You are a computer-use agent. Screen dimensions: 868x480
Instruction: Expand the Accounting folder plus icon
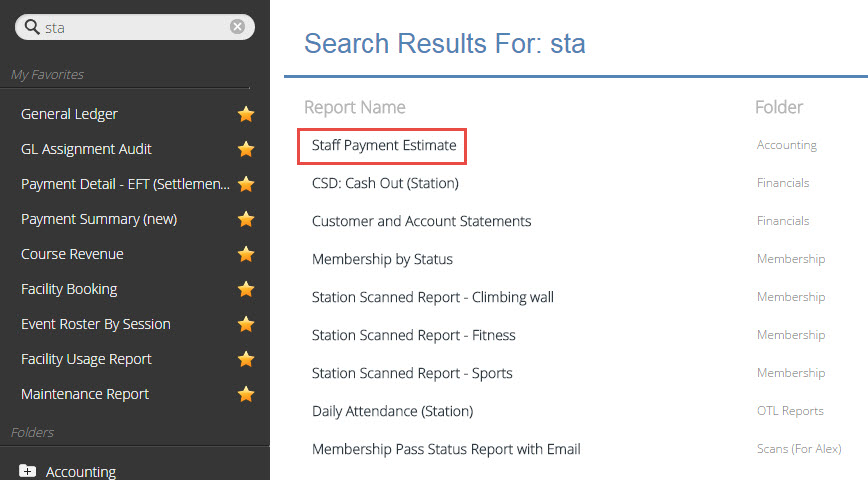click(x=28, y=471)
